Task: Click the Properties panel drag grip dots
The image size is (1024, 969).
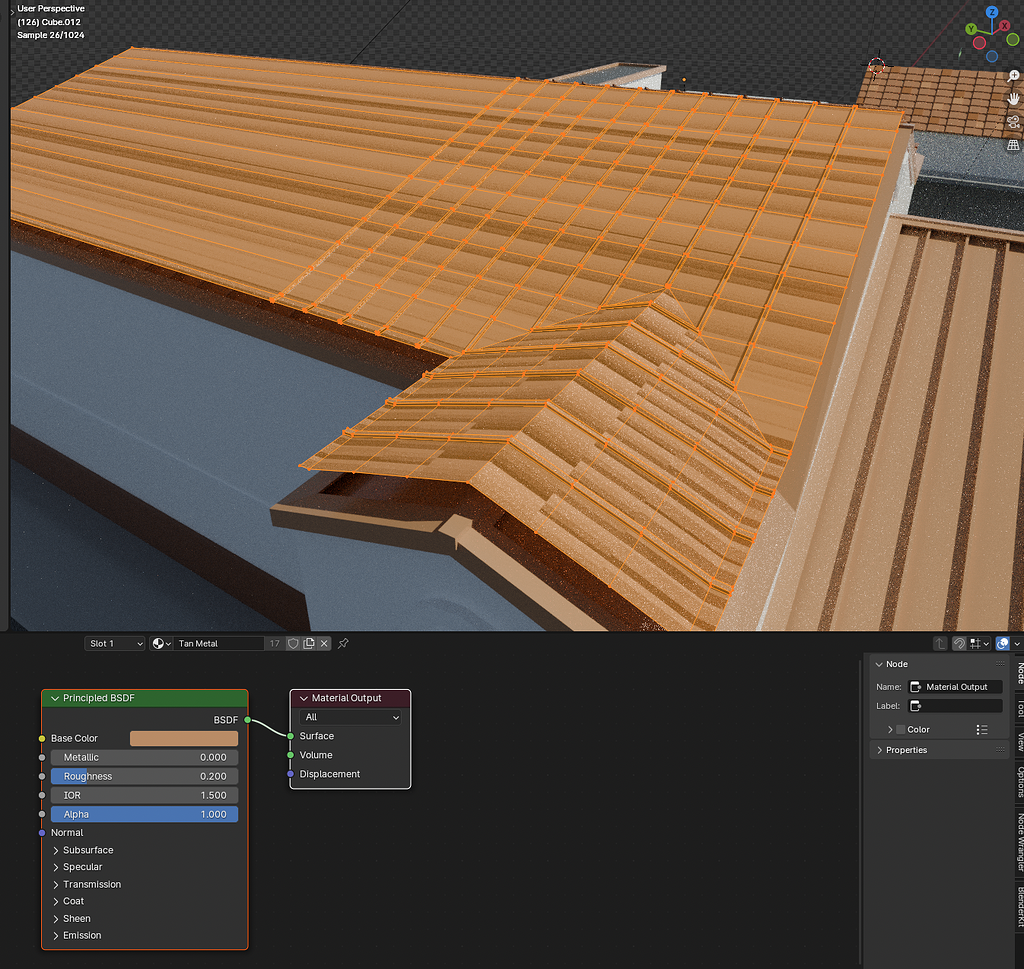Action: point(1000,750)
